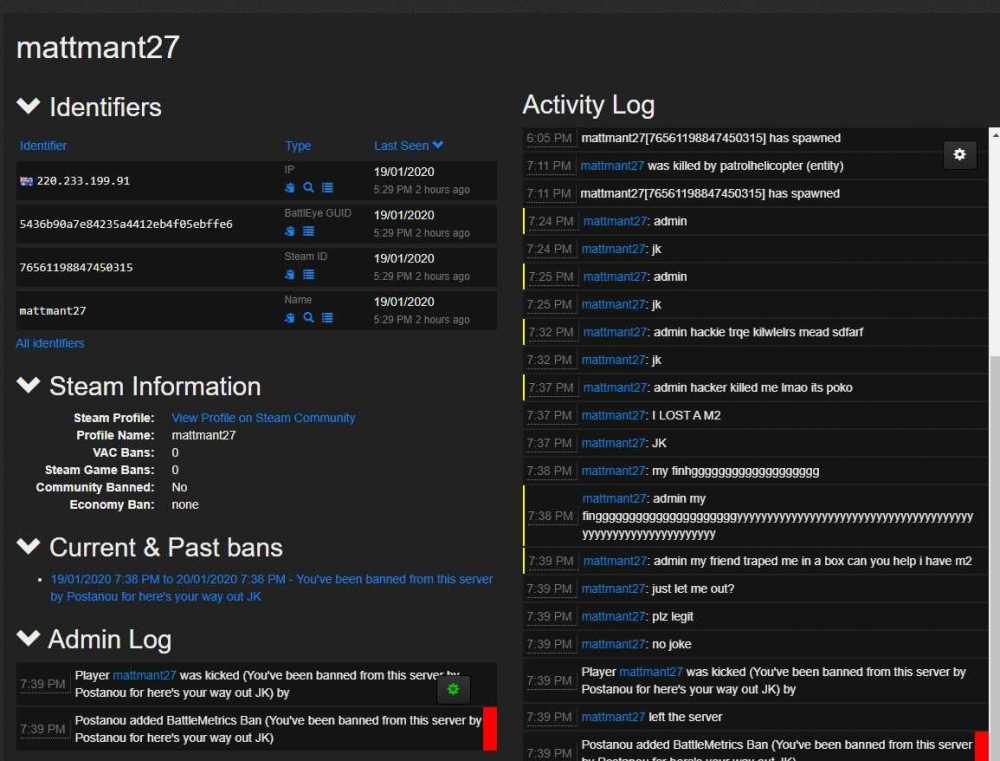Collapse the Admin Log section
The image size is (1000, 761).
(28, 639)
